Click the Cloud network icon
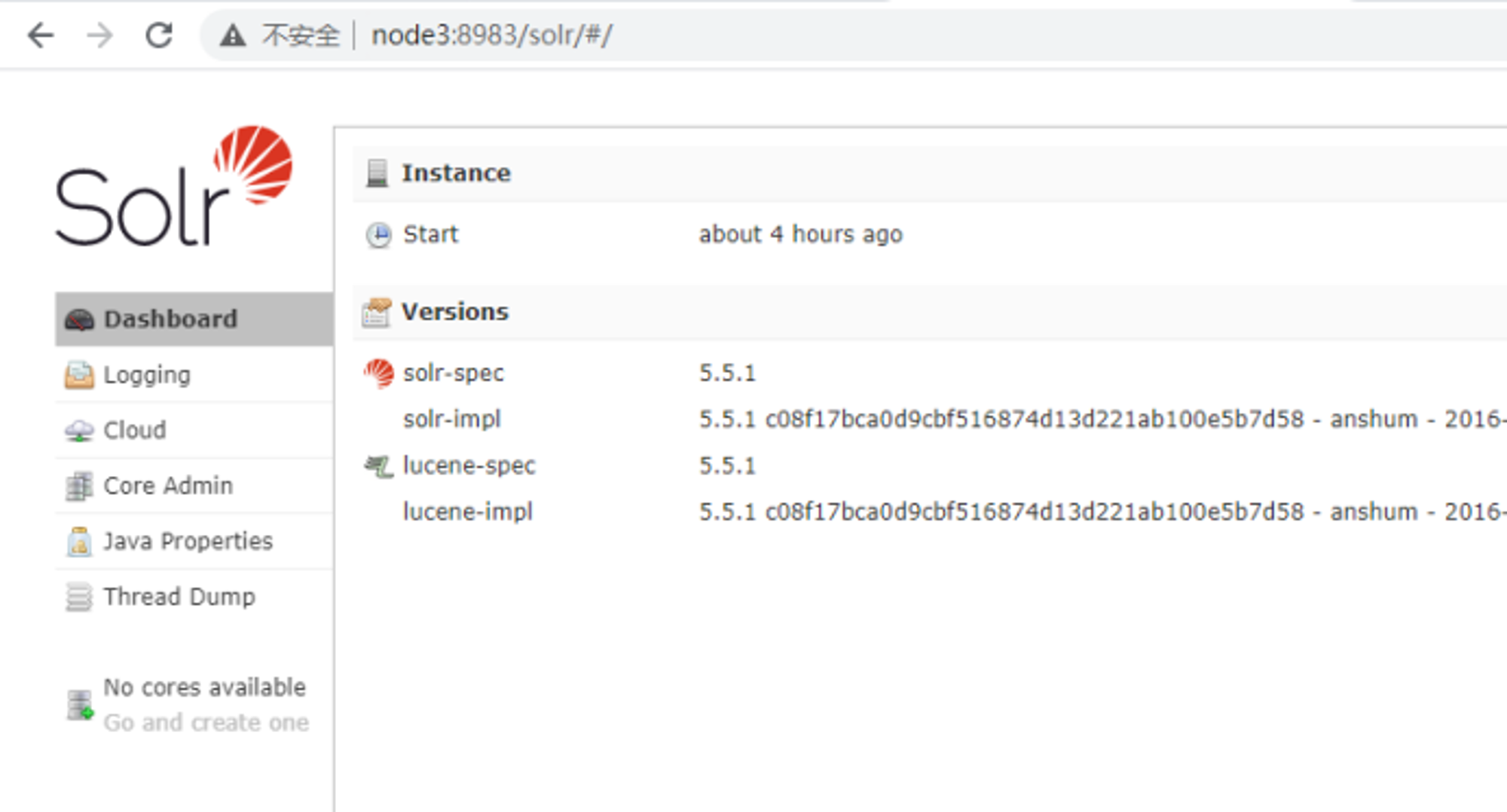The height and width of the screenshot is (812, 1507). (79, 431)
